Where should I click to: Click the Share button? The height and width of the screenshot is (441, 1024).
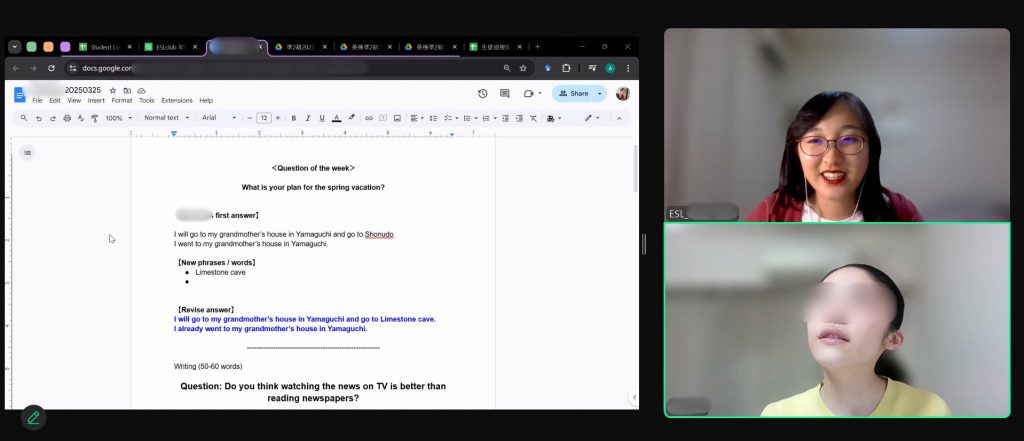point(573,93)
